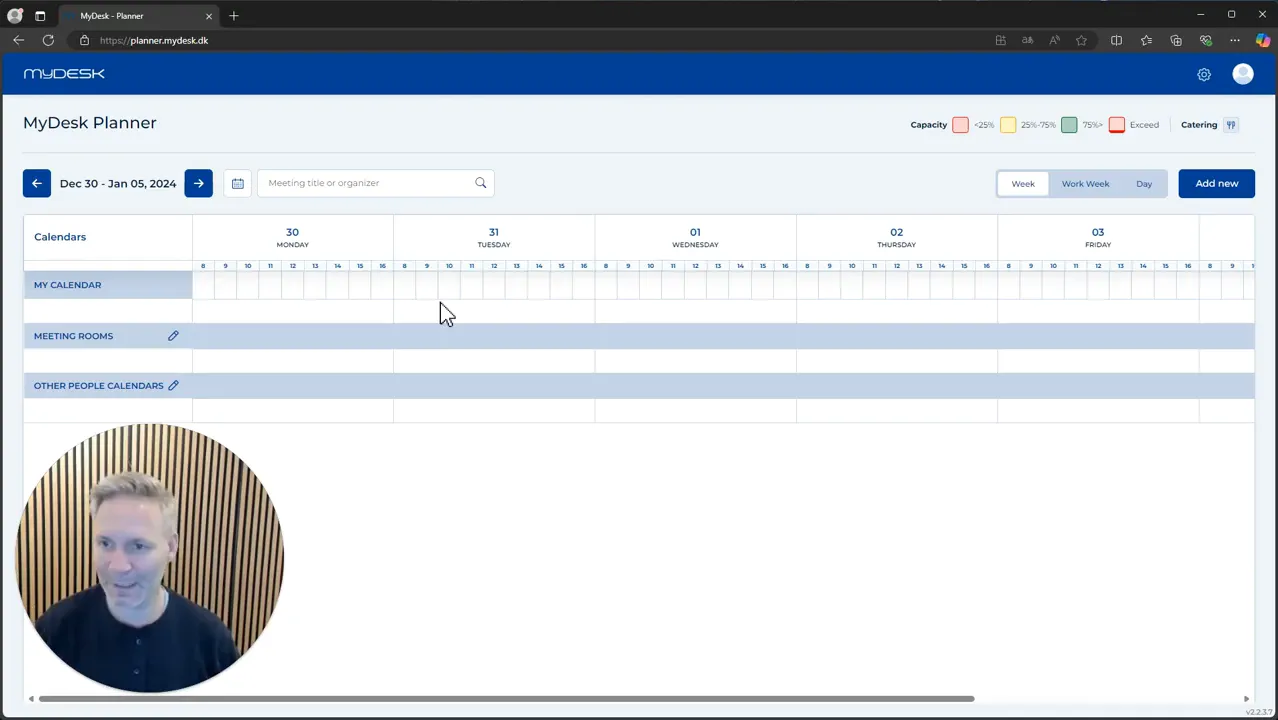
Task: Click the scrollbar left arrow
Action: 31,699
